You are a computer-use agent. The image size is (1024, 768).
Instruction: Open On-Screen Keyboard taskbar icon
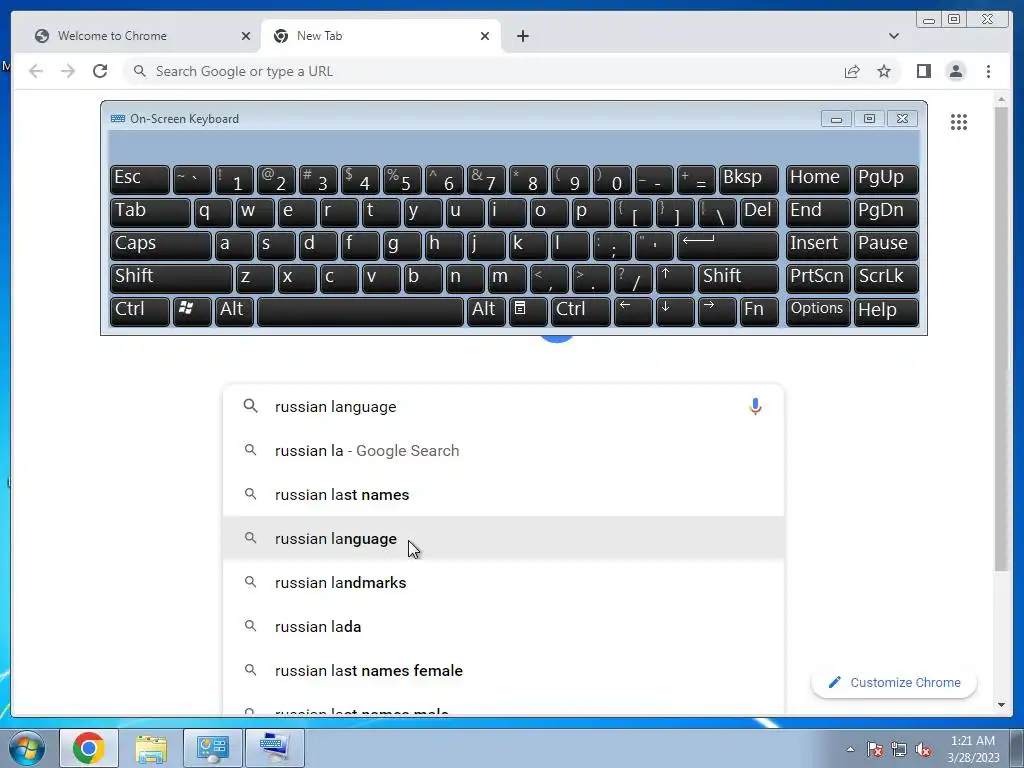274,748
